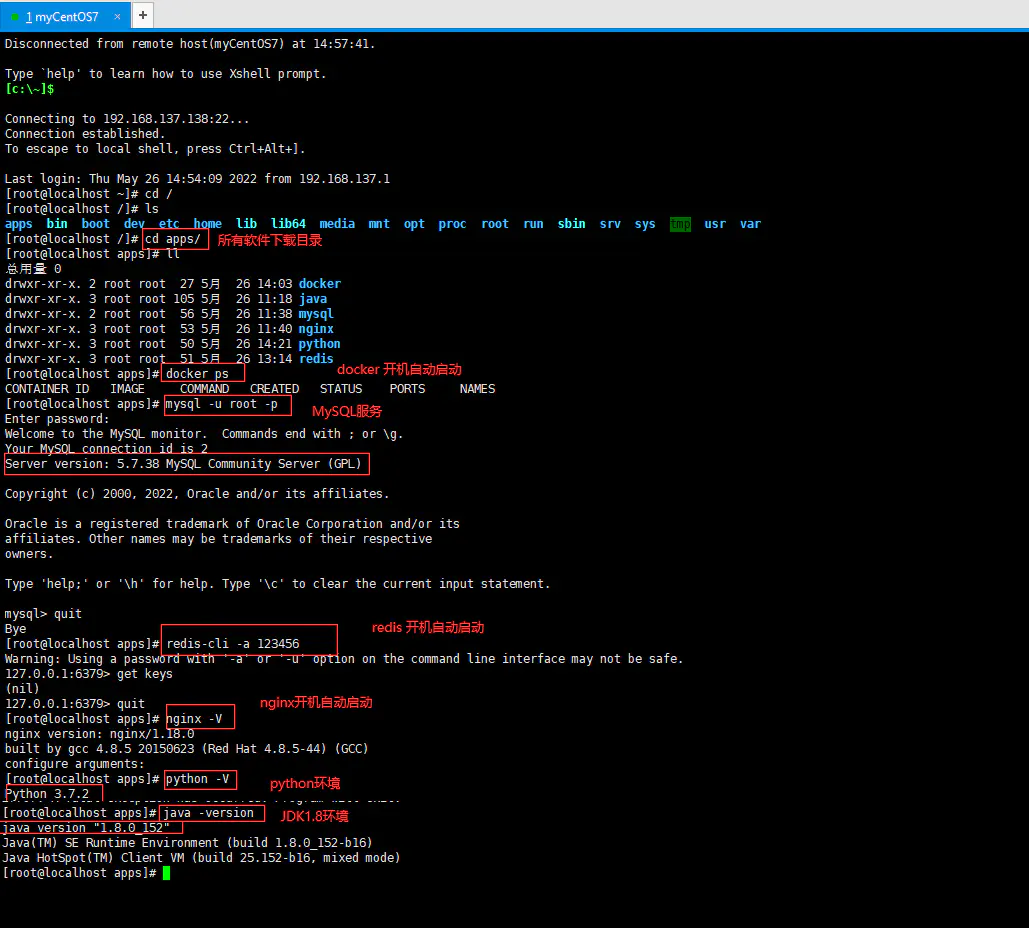Open a new session tab with plus
1029x928 pixels.
point(142,15)
